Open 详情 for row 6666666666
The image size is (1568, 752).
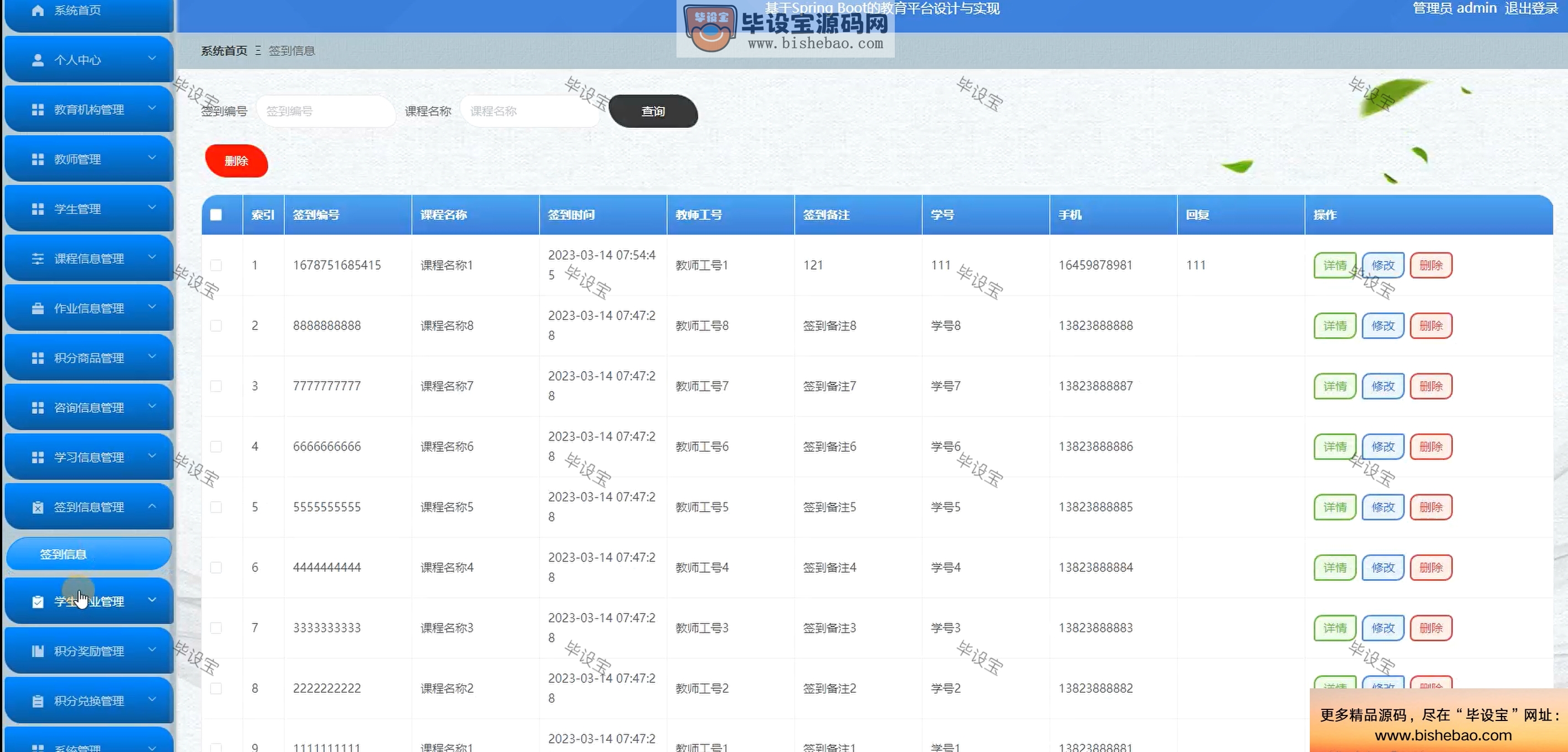pyautogui.click(x=1334, y=446)
